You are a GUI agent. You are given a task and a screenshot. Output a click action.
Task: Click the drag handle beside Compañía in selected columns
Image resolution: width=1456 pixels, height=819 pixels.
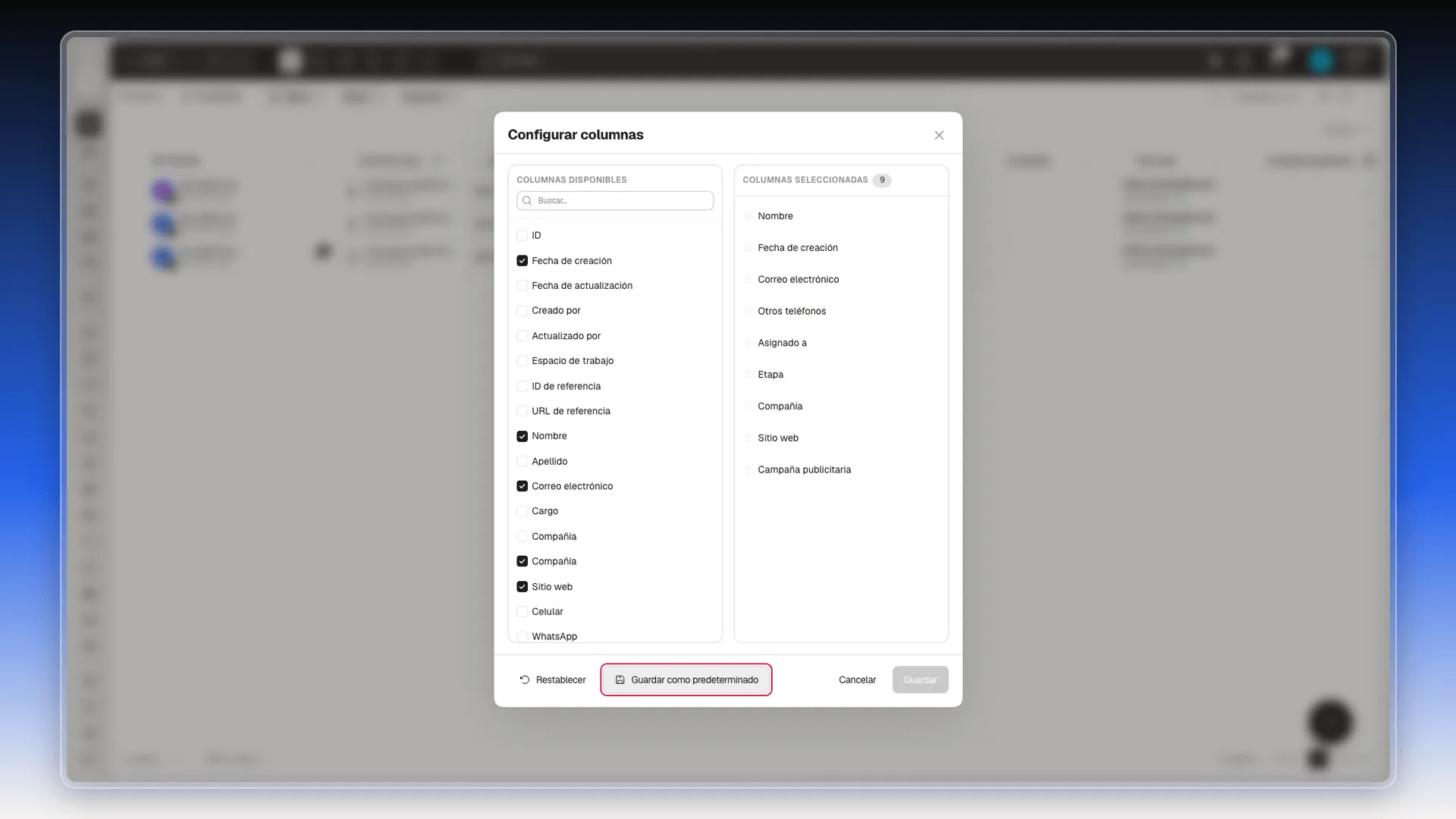[x=748, y=406]
